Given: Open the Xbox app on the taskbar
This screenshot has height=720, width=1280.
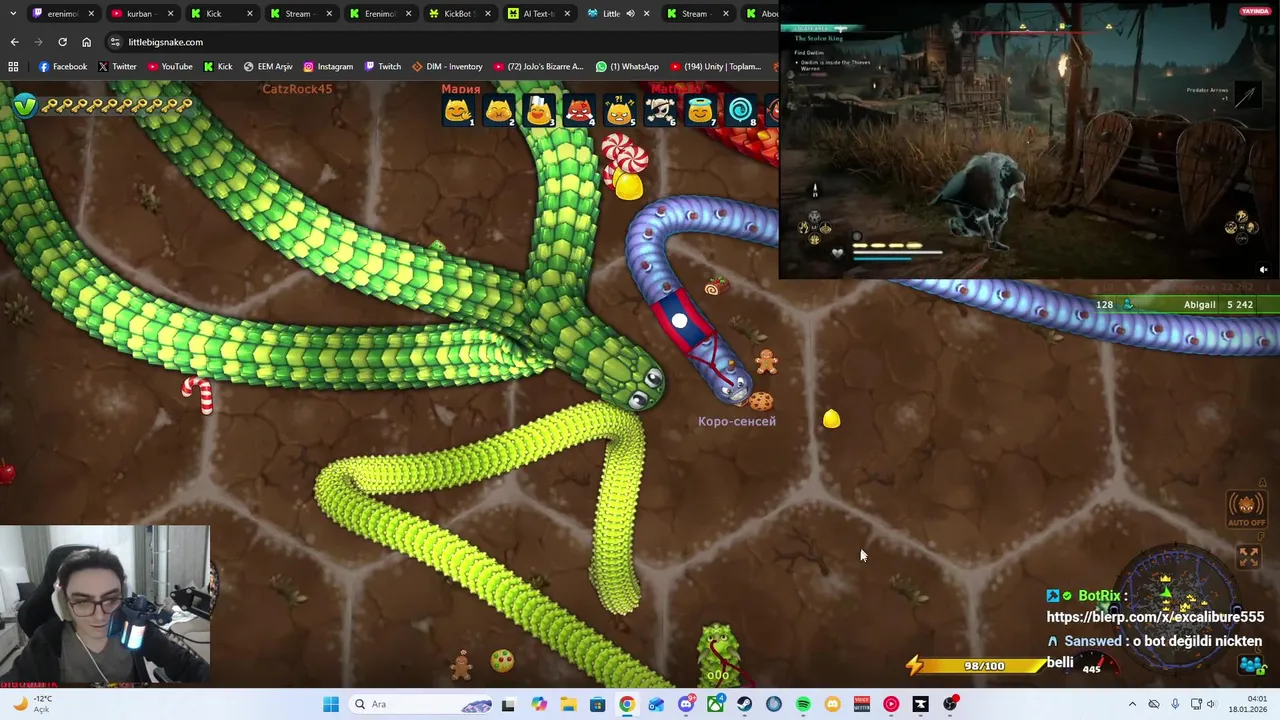Looking at the screenshot, I should tap(715, 704).
